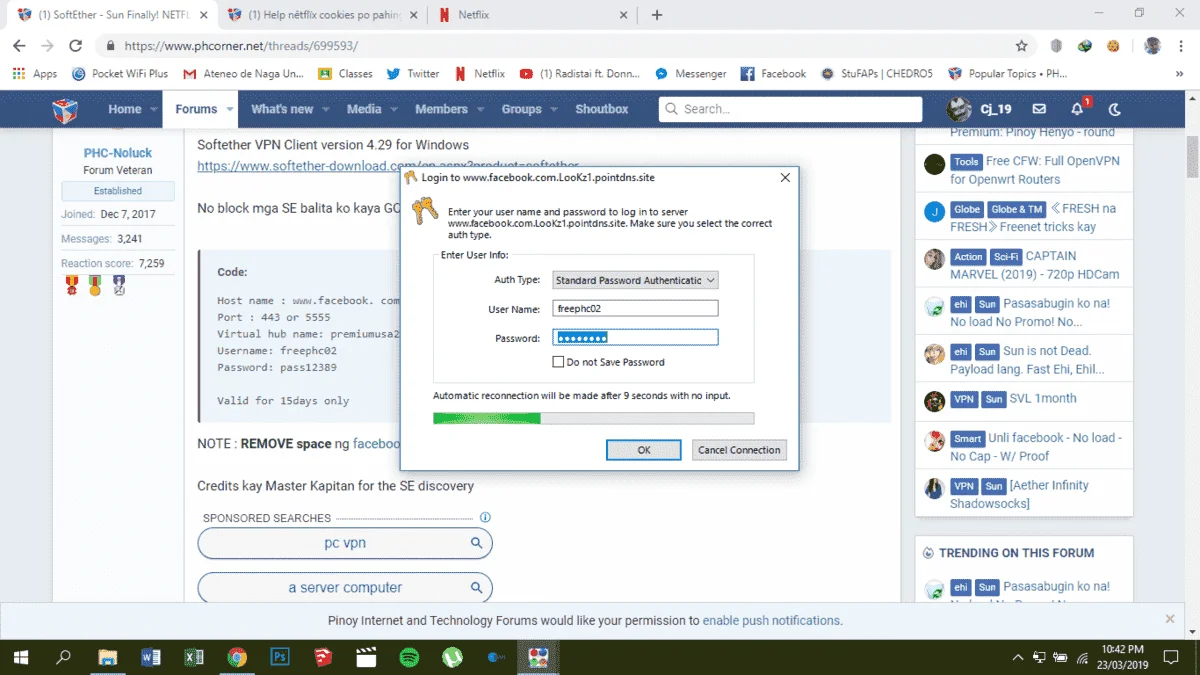The height and width of the screenshot is (675, 1200).
Task: Open the forum inbox envelope icon
Action: tap(1039, 109)
